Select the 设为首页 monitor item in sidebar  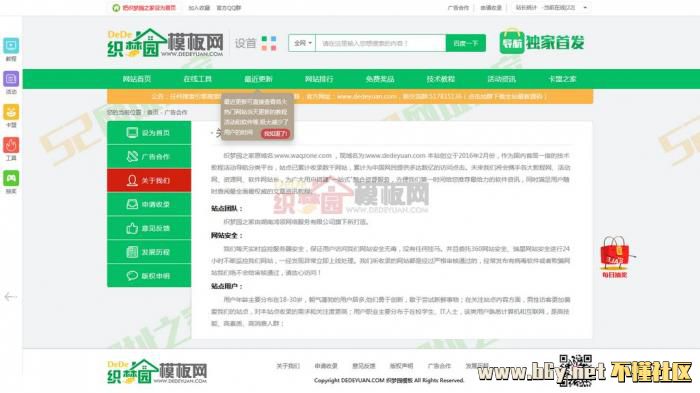[149, 133]
